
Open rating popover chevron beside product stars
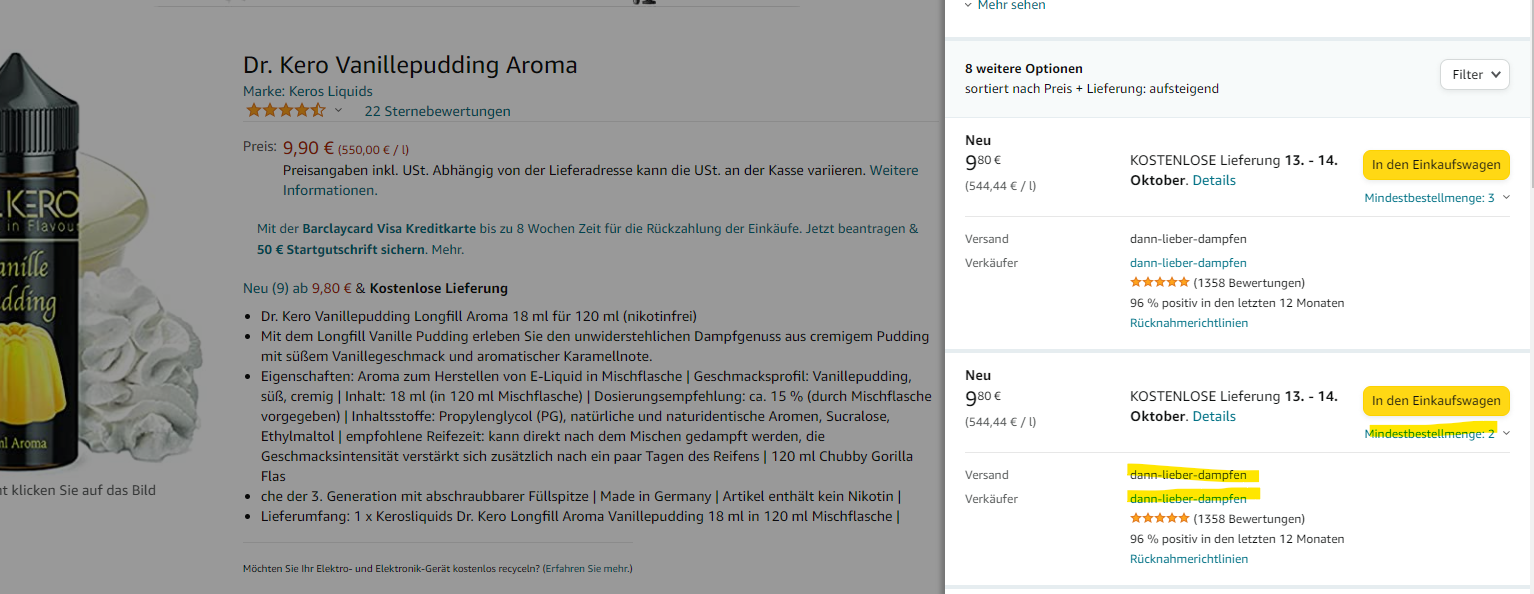point(338,110)
